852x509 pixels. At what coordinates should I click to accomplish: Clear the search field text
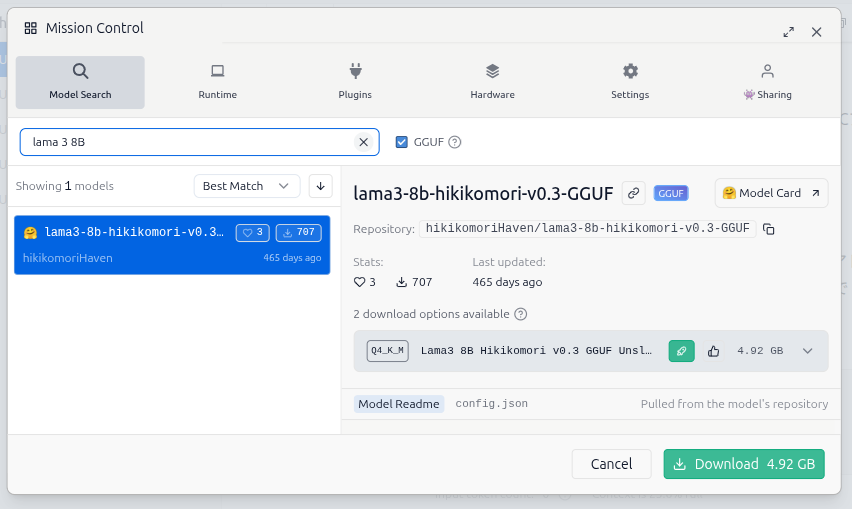[364, 142]
